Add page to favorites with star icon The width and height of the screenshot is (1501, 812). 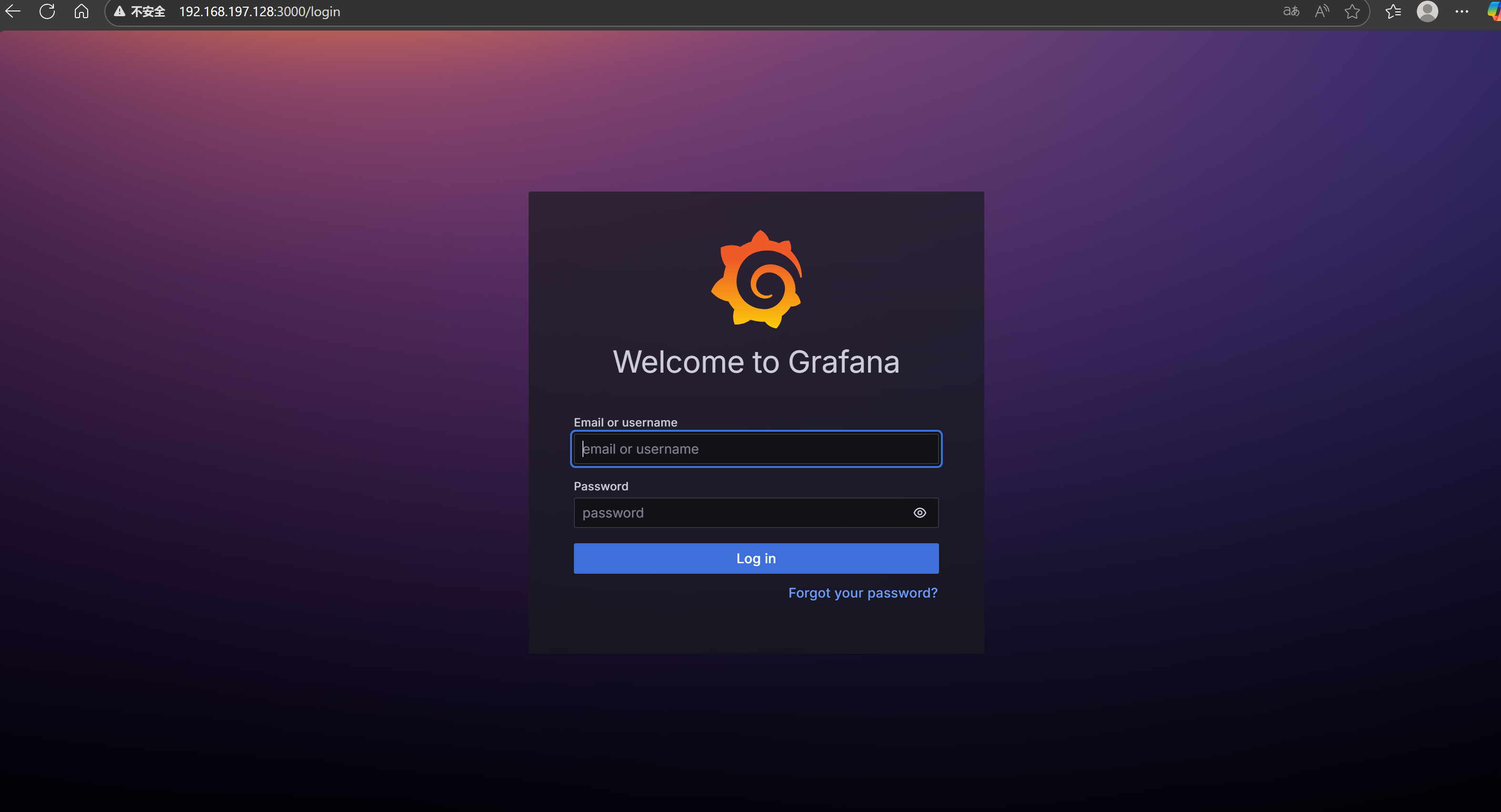click(1352, 11)
